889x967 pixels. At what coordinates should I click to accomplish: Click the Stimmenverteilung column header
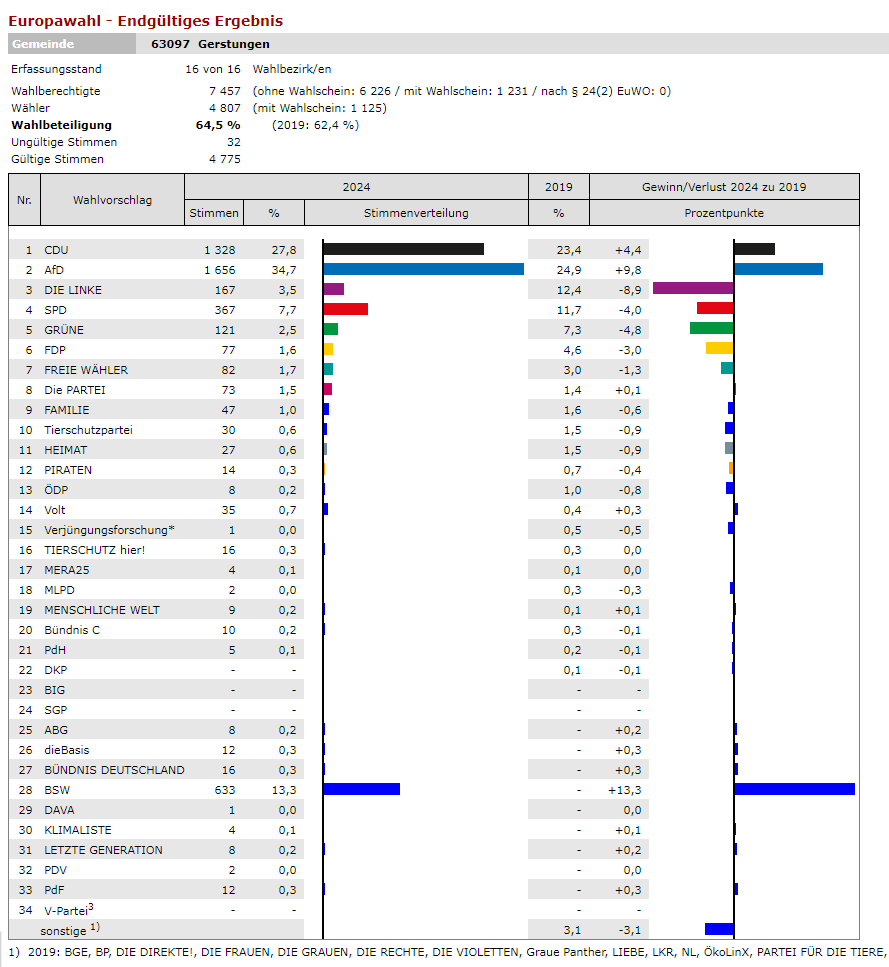(415, 213)
